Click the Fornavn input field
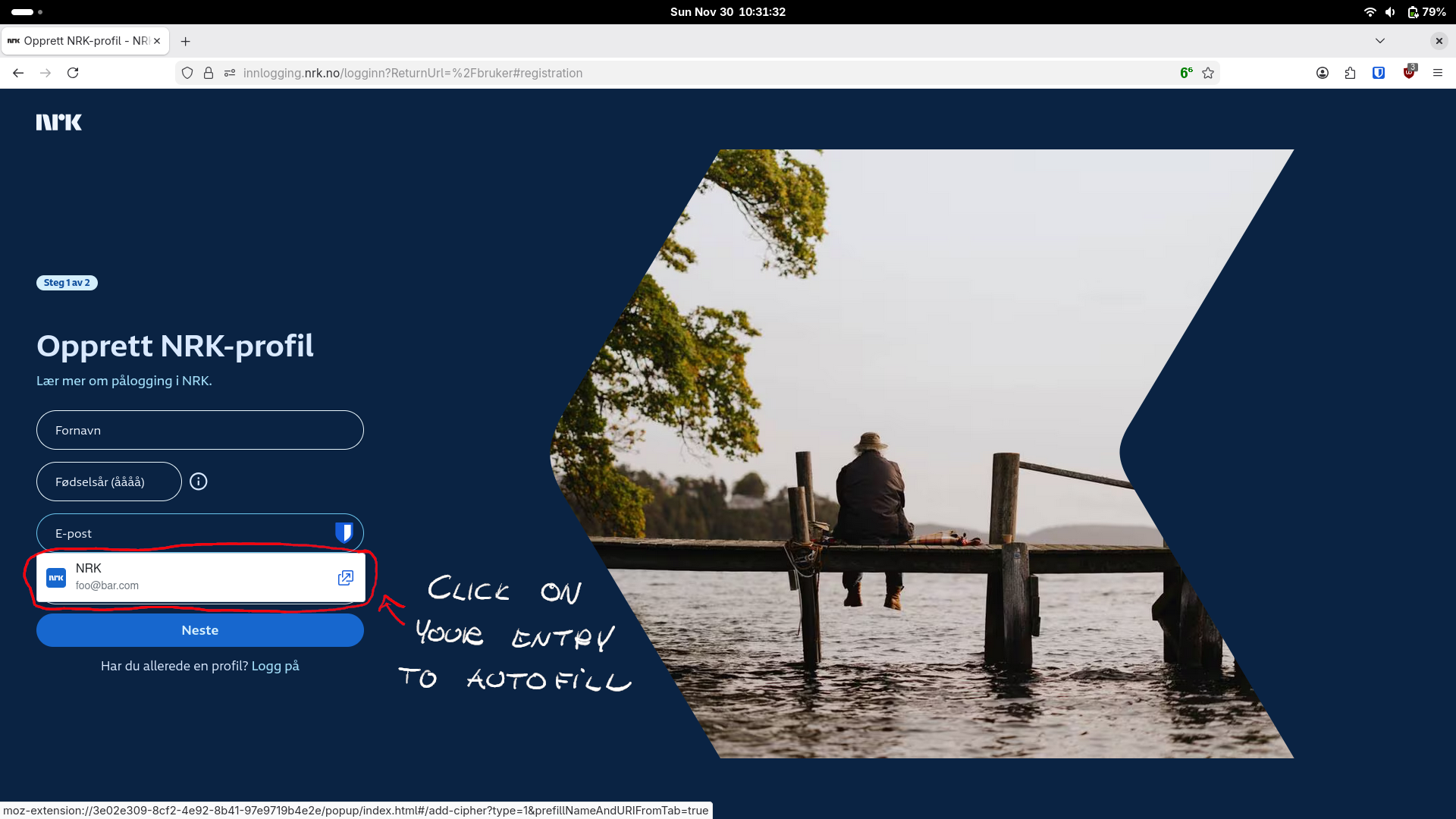1456x819 pixels. tap(200, 430)
